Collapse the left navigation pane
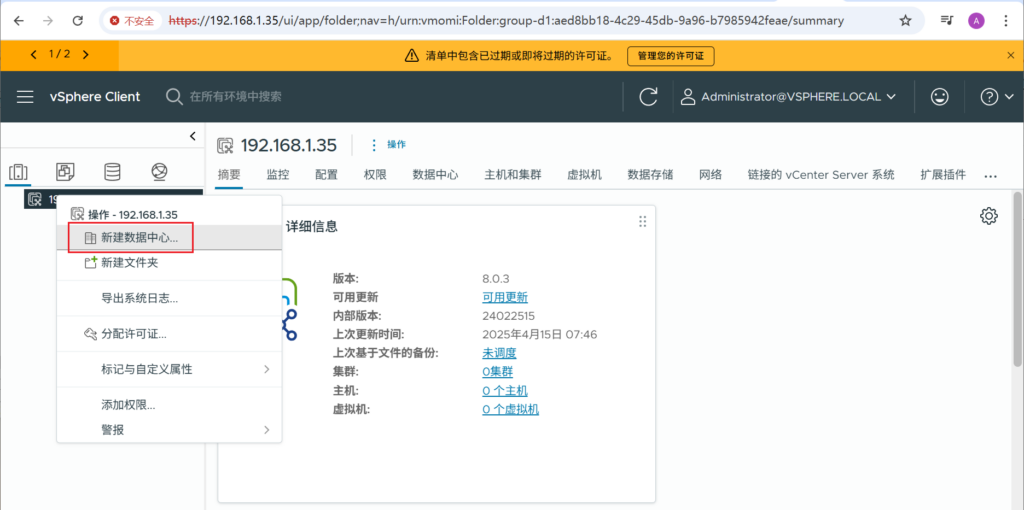The image size is (1024, 510). [x=192, y=136]
